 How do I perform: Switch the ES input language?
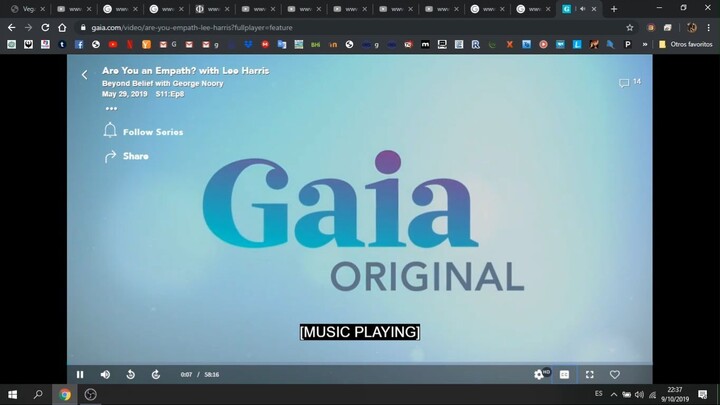598,394
